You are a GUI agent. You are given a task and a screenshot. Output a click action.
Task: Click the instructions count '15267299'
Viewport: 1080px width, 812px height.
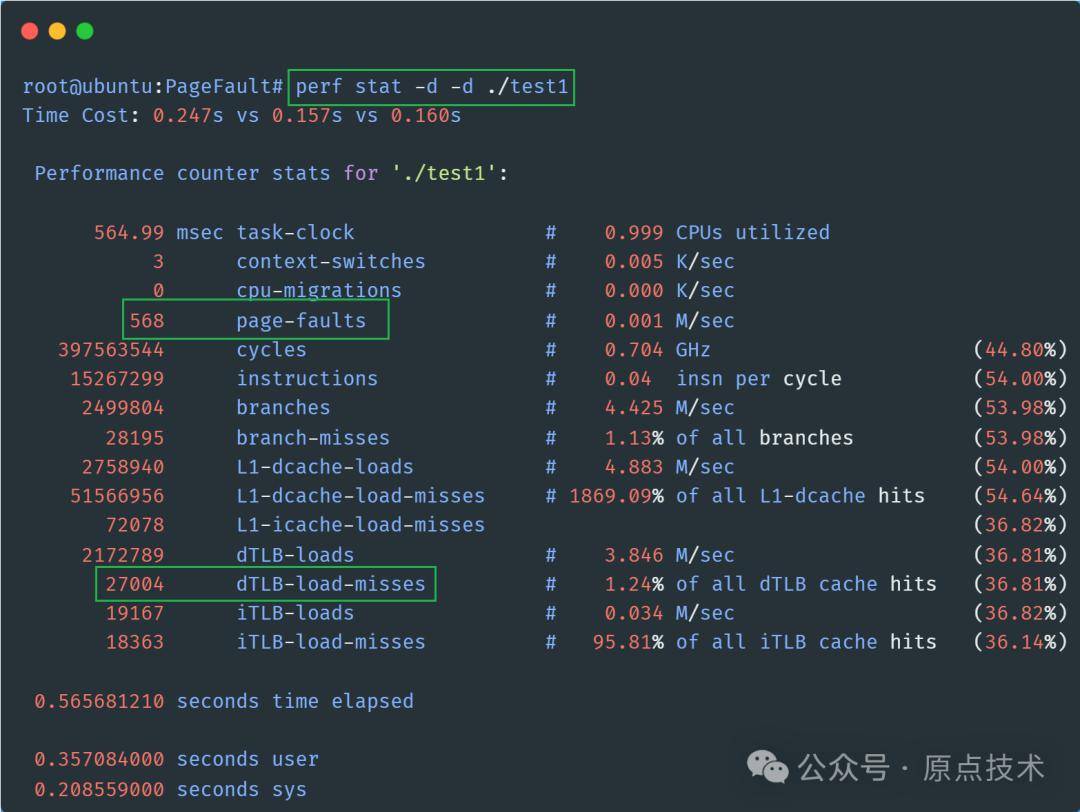(x=117, y=378)
